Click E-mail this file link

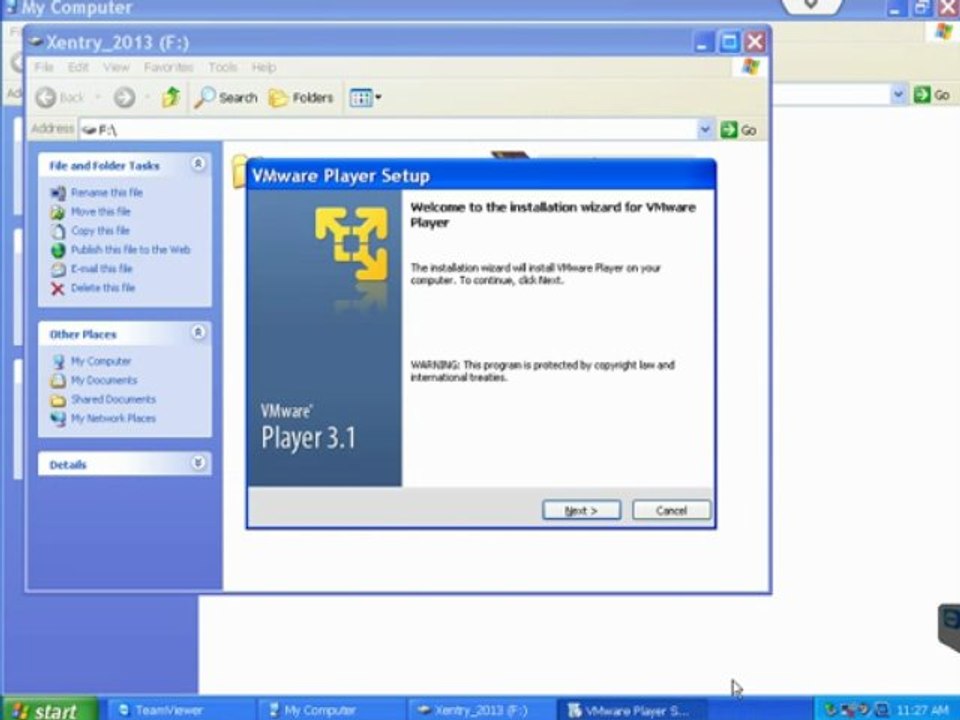[101, 268]
